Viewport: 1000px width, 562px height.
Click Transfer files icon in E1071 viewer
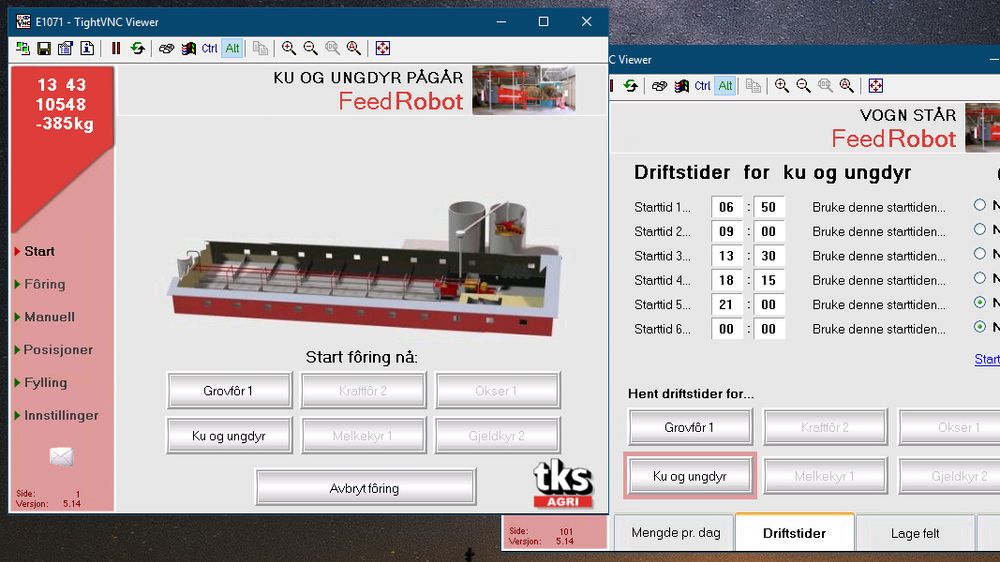260,48
